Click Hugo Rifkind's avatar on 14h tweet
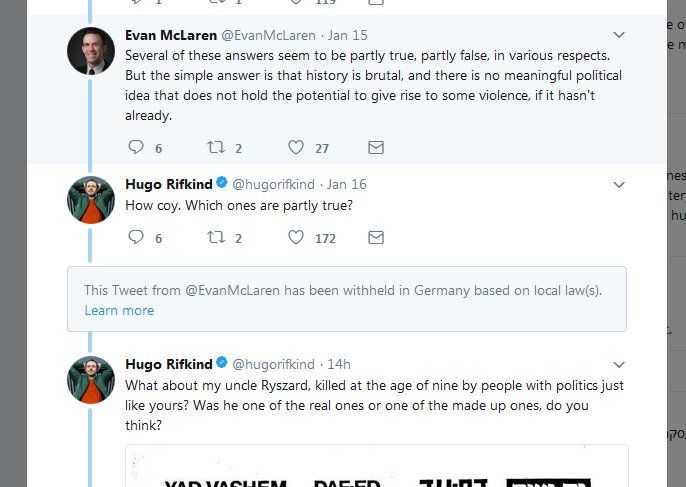The height and width of the screenshot is (487, 686). 91,379
